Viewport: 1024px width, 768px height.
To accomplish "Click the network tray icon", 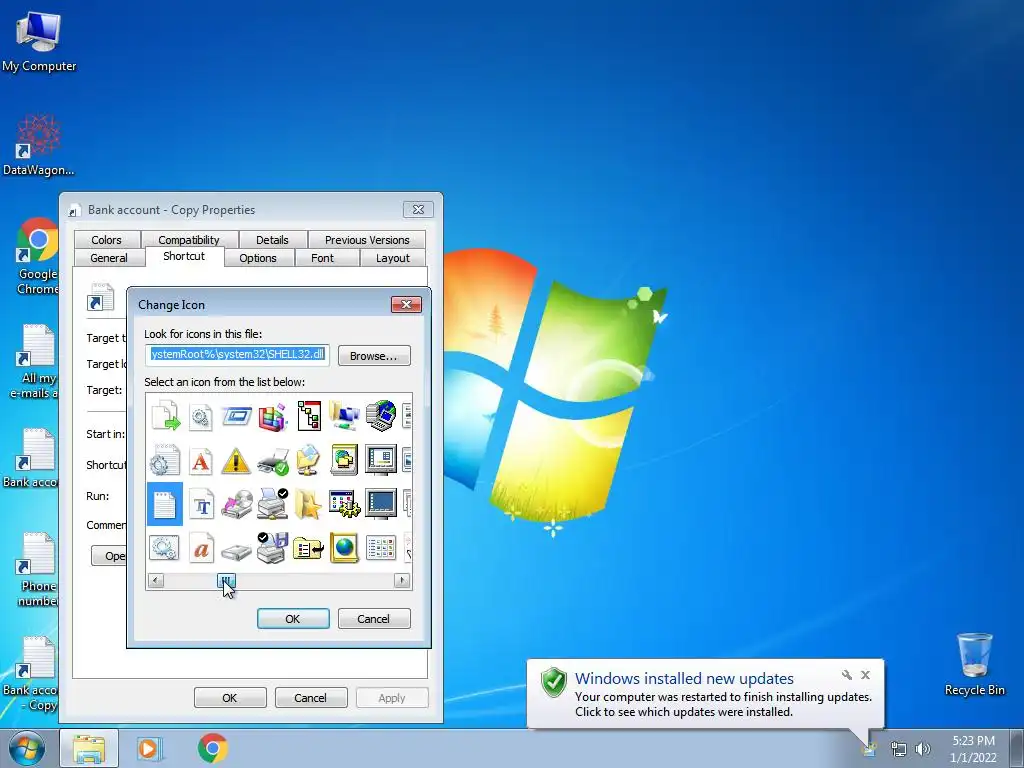I will 899,749.
